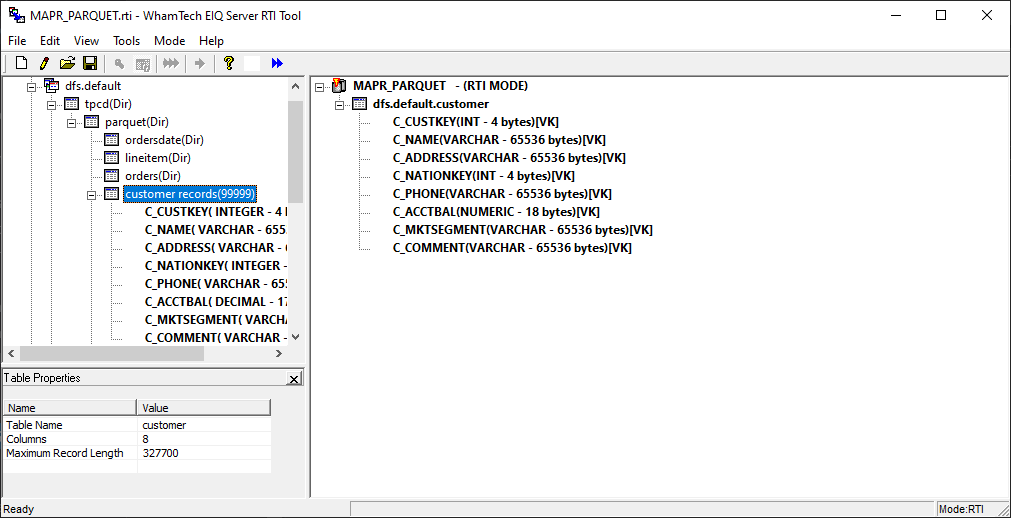The image size is (1011, 518).
Task: Click the horizontal scroll left arrow
Action: tap(11, 354)
